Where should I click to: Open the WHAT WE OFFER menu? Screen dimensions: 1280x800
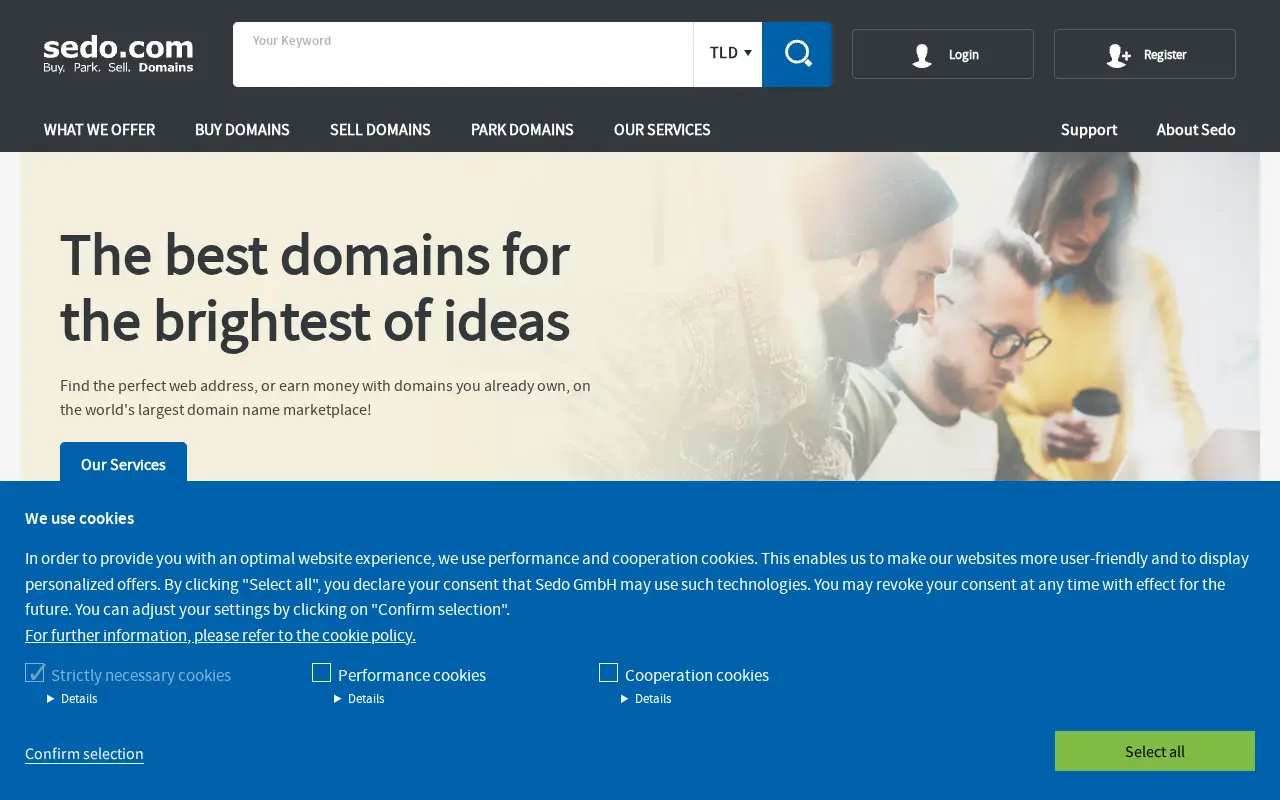point(99,130)
